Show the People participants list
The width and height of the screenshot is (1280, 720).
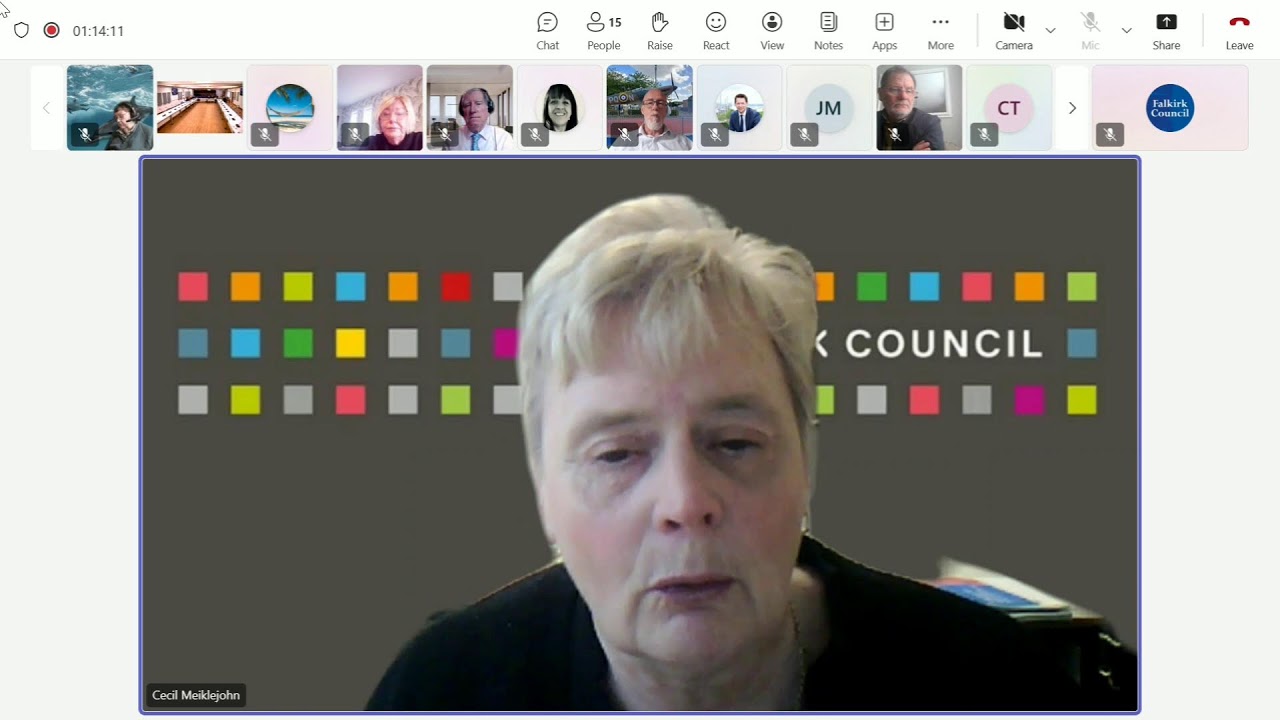(x=604, y=31)
